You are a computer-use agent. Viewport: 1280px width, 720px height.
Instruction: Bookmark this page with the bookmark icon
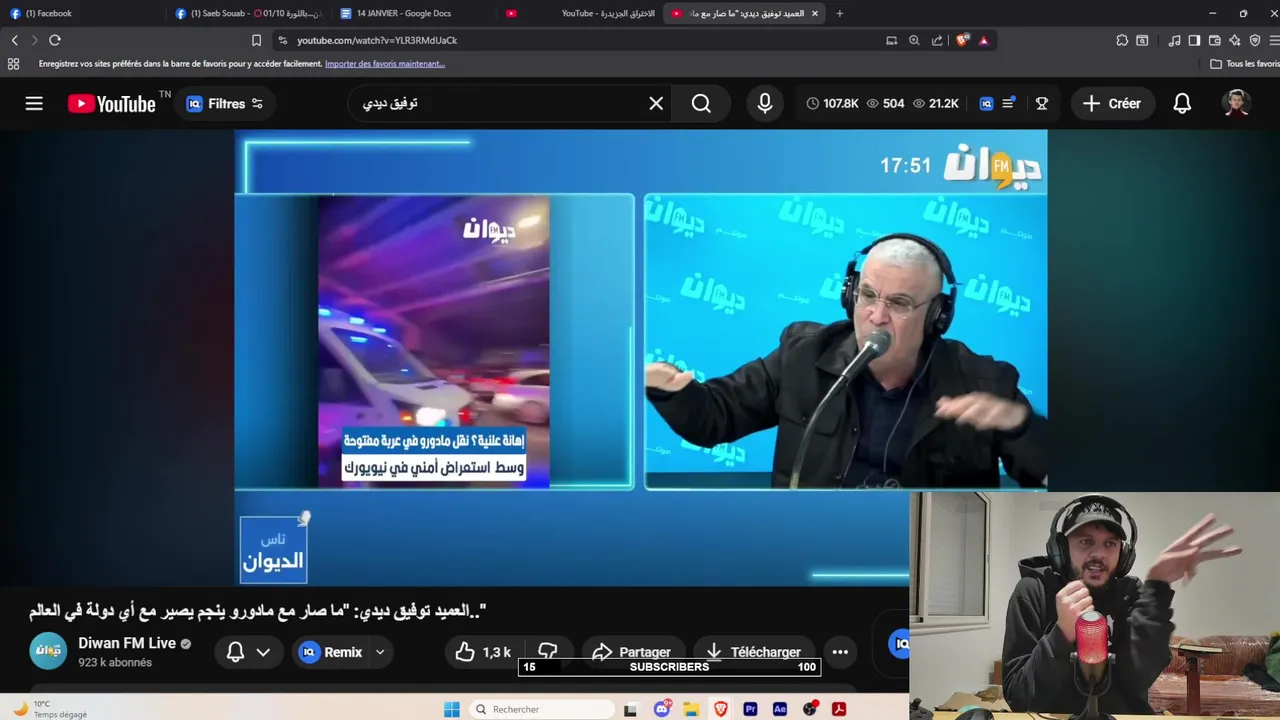click(256, 40)
